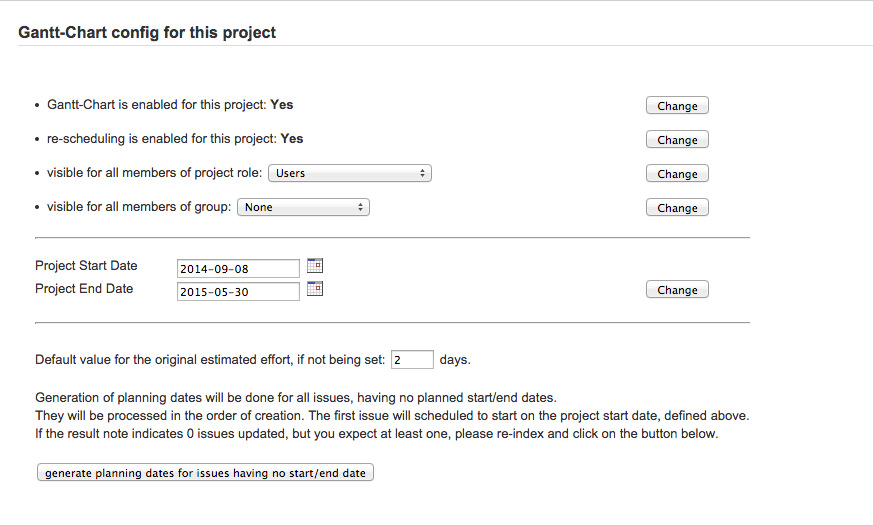Expand the project role Users dropdown

tap(350, 173)
